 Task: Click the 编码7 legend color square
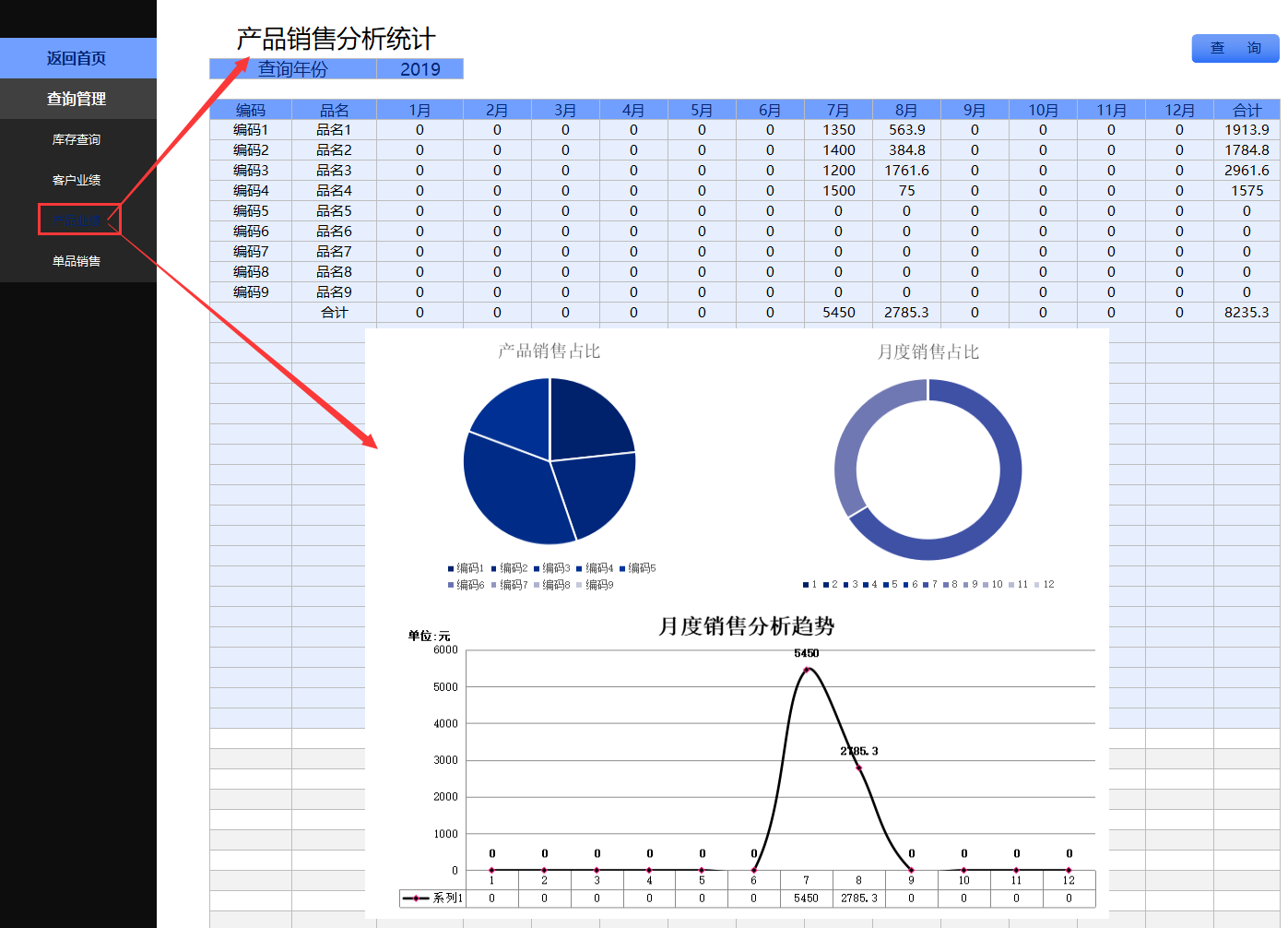point(493,584)
